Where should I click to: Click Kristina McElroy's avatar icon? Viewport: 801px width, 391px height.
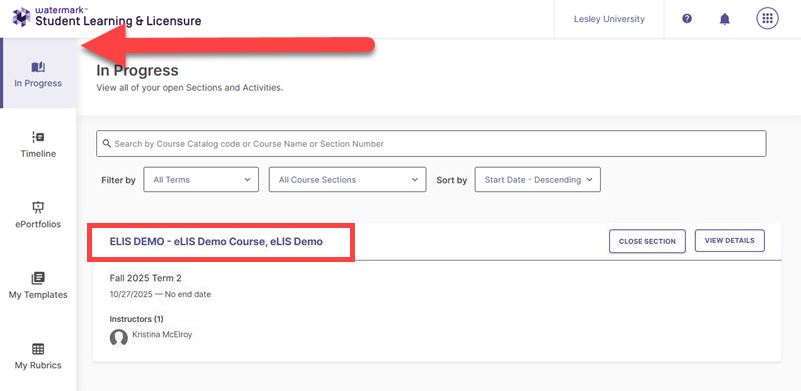coord(119,337)
